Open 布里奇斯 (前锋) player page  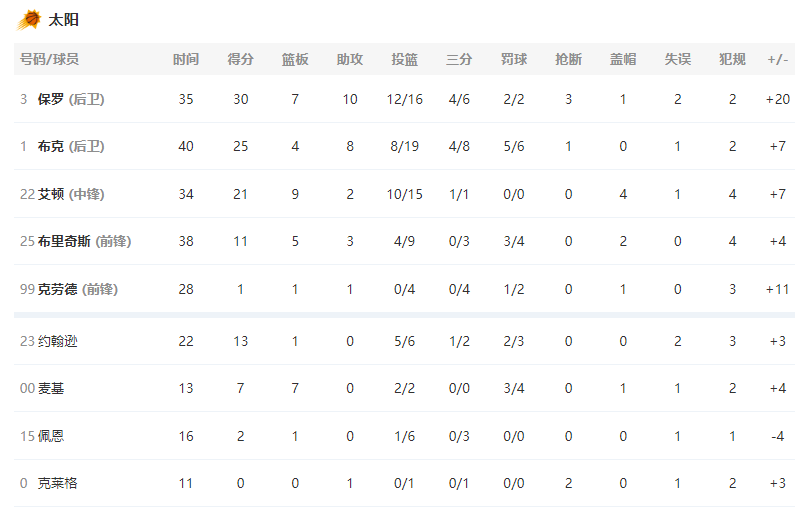point(84,241)
